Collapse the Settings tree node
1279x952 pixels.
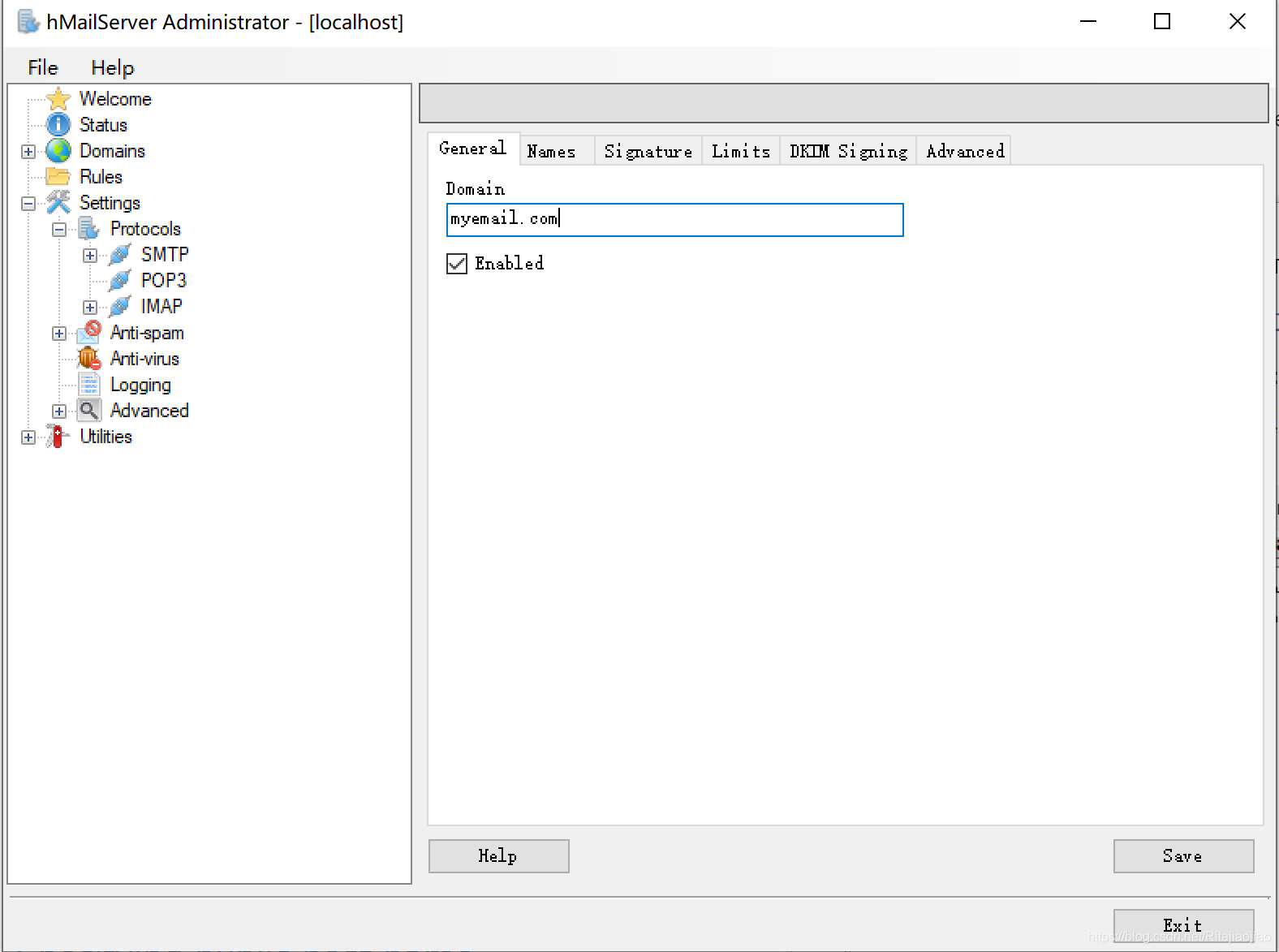[x=28, y=204]
